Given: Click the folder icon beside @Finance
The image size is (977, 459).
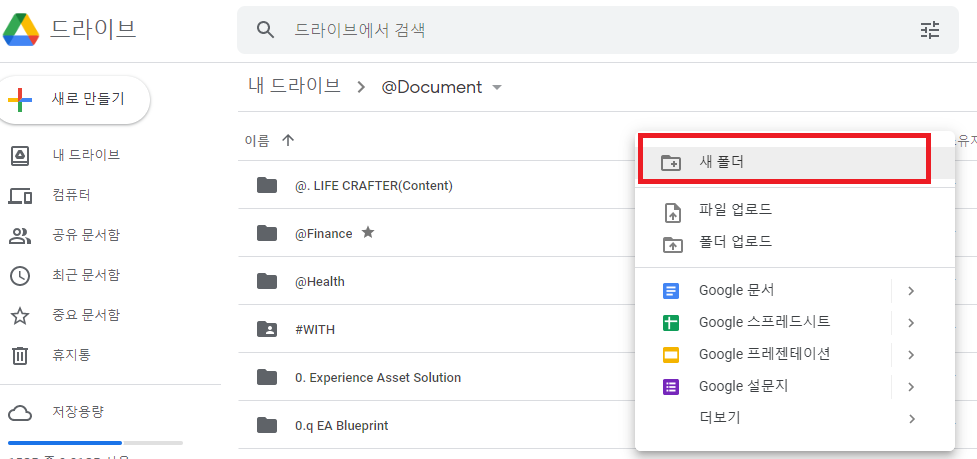Looking at the screenshot, I should point(267,233).
